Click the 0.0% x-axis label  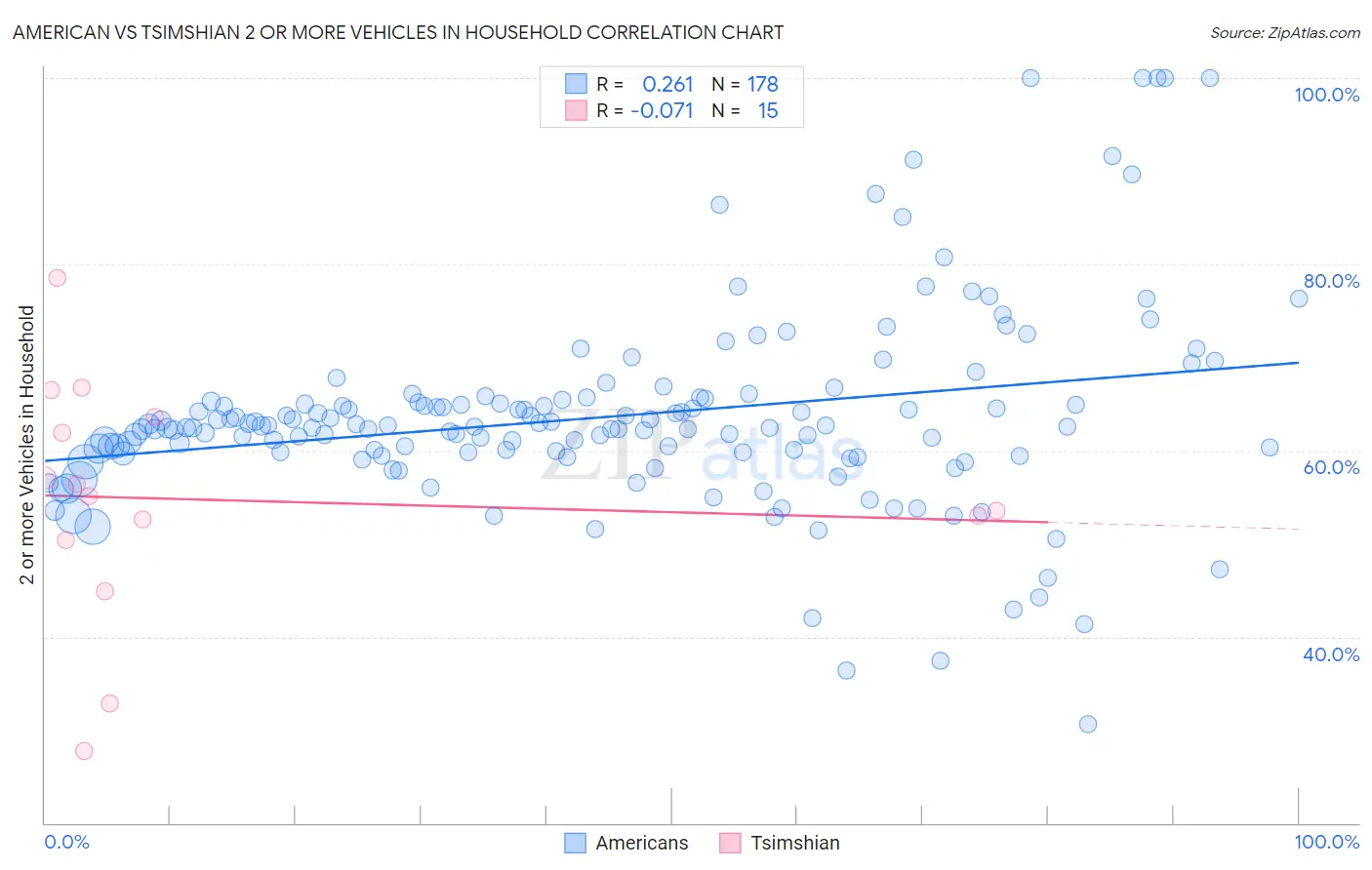[x=67, y=842]
